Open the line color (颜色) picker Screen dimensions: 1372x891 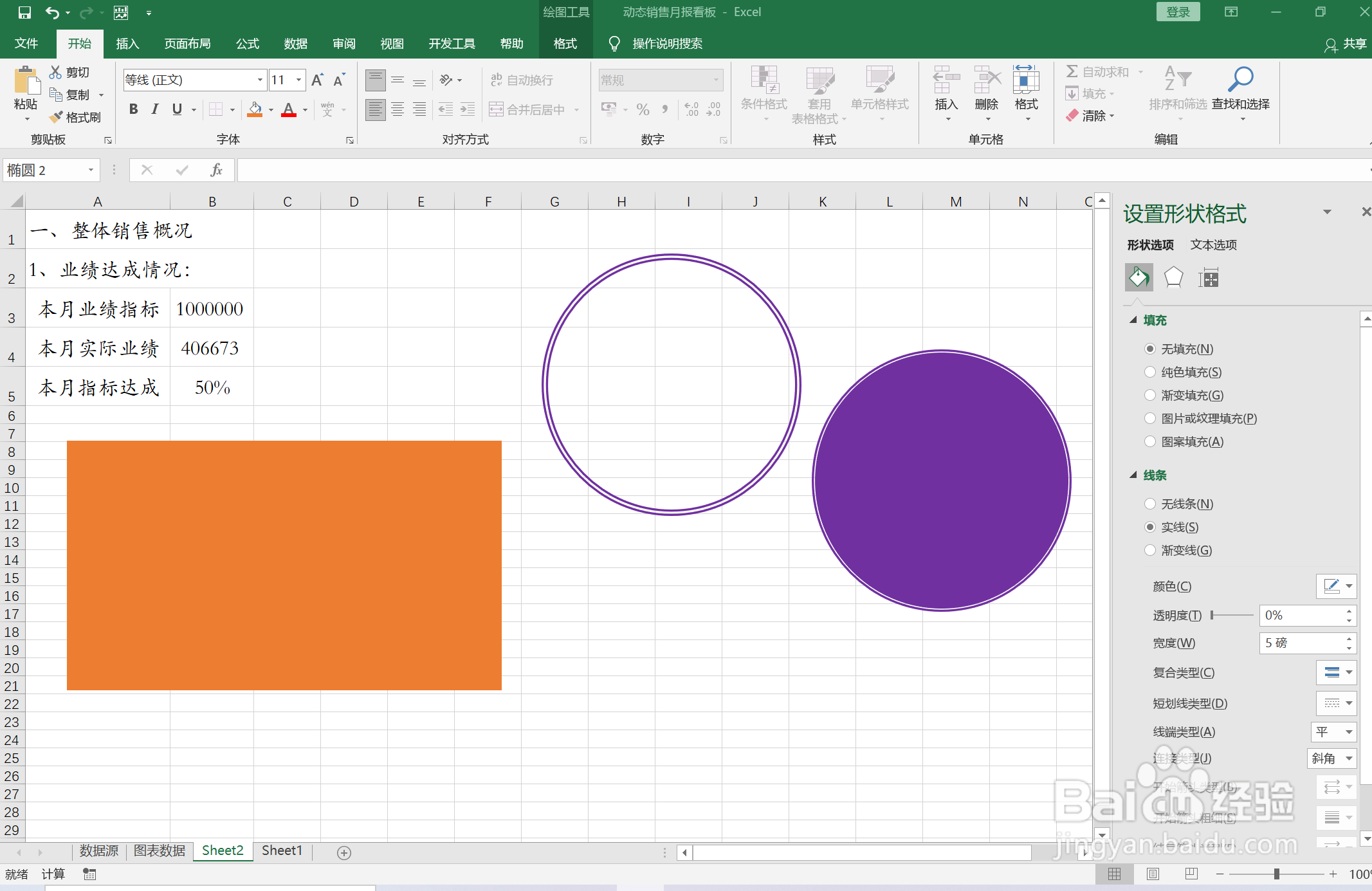(1336, 586)
